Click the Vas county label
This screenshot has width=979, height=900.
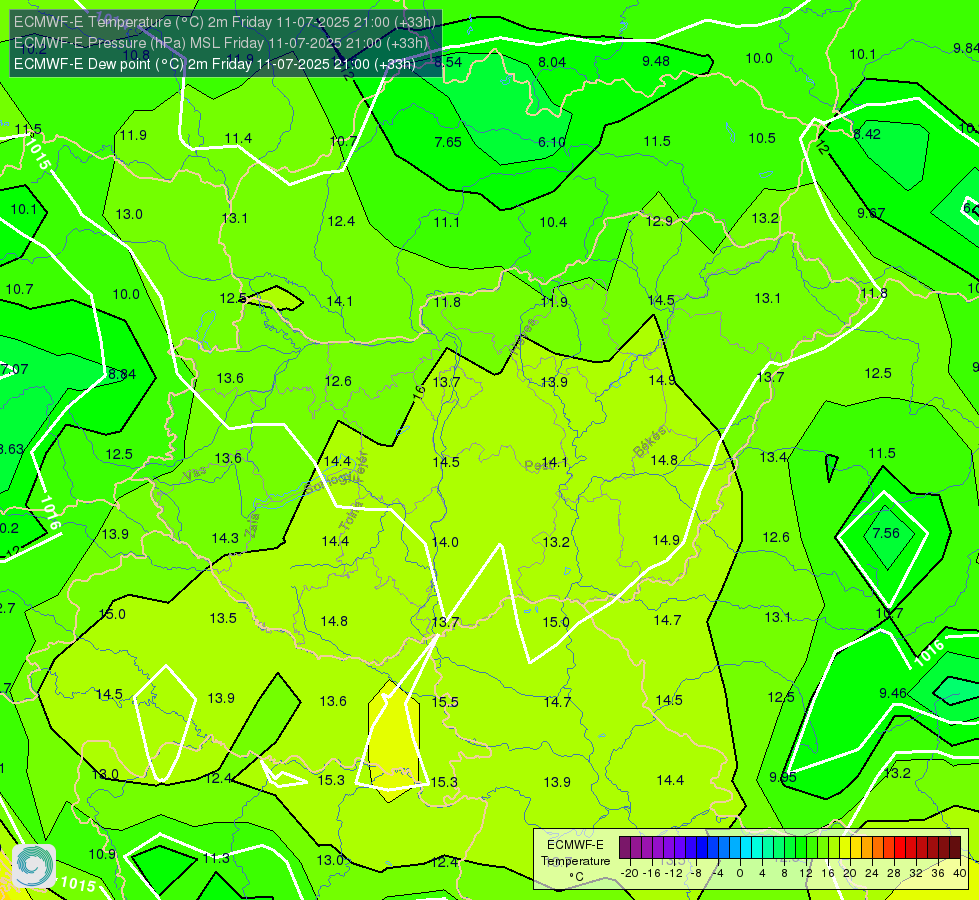pos(194,475)
